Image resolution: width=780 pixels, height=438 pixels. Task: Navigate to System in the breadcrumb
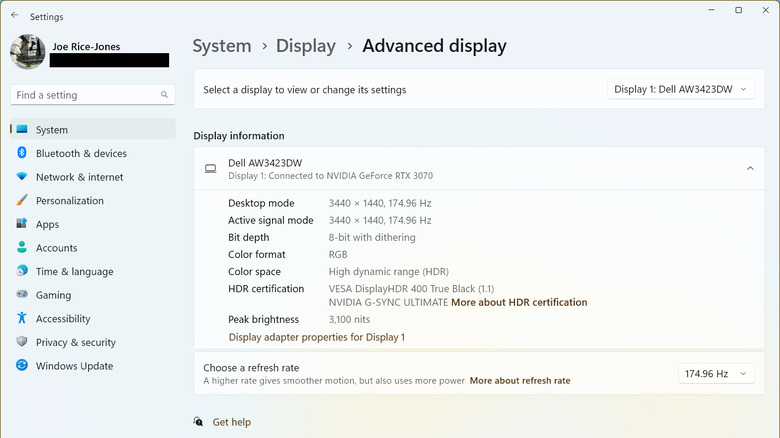point(221,46)
